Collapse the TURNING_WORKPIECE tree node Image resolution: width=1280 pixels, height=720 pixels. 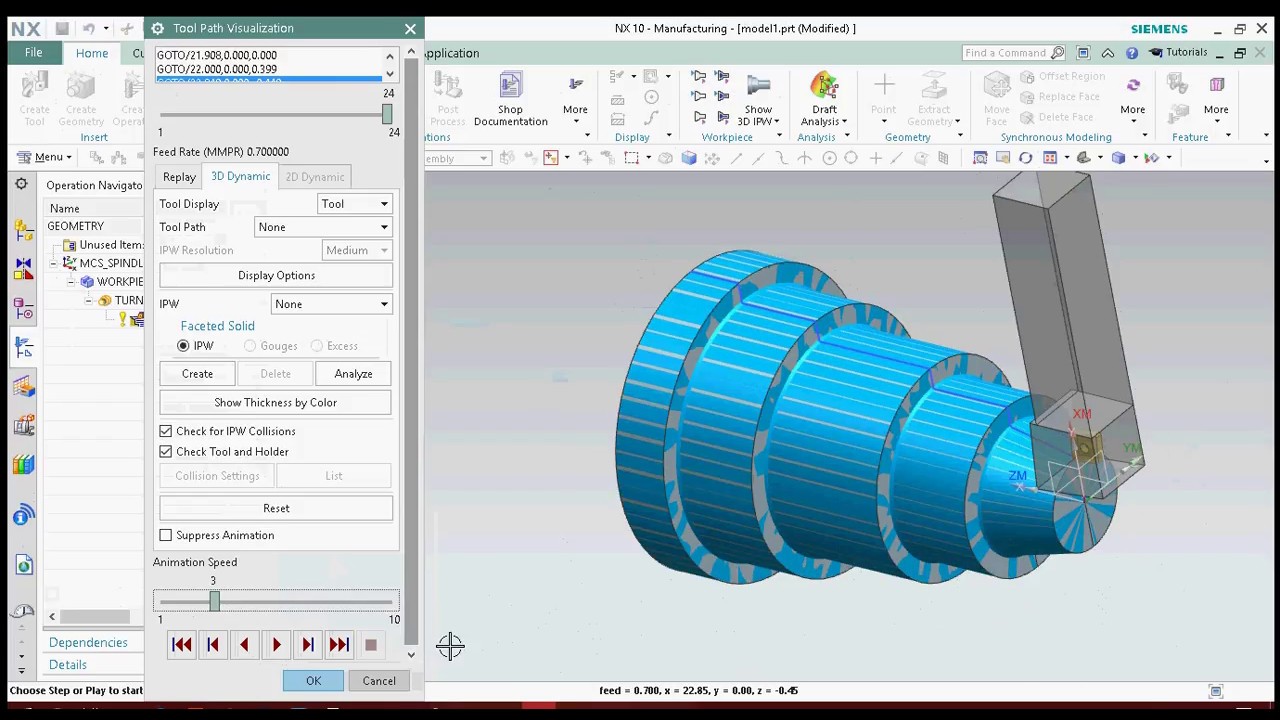coord(88,300)
